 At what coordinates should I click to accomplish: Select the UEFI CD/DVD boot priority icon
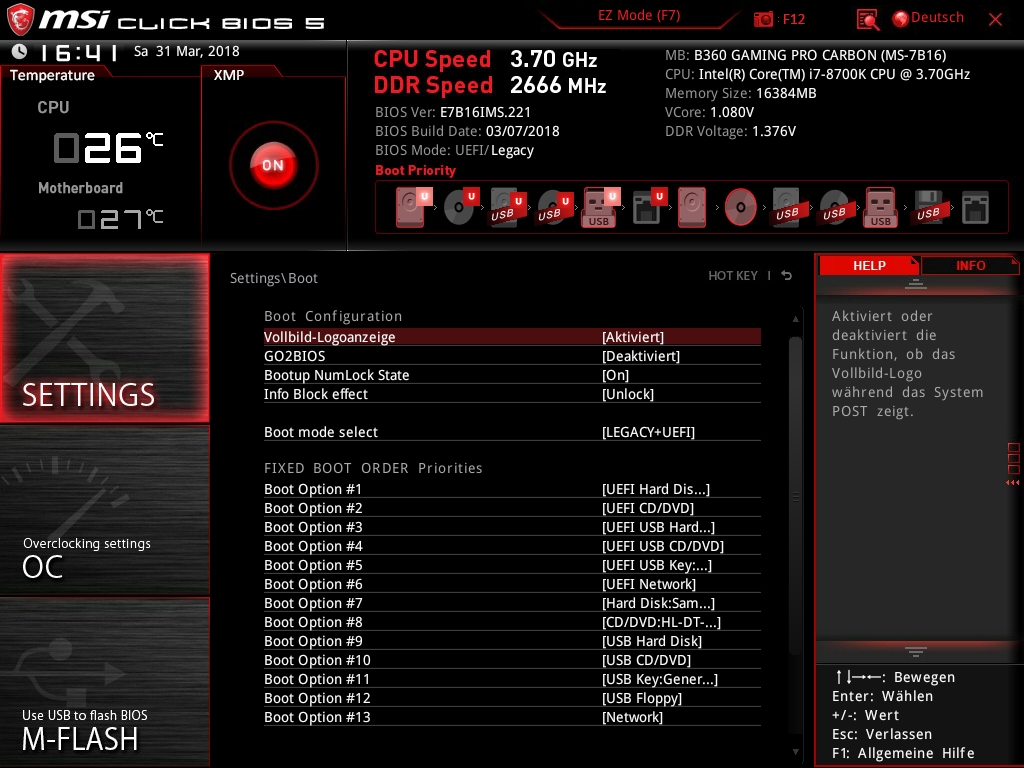point(461,207)
